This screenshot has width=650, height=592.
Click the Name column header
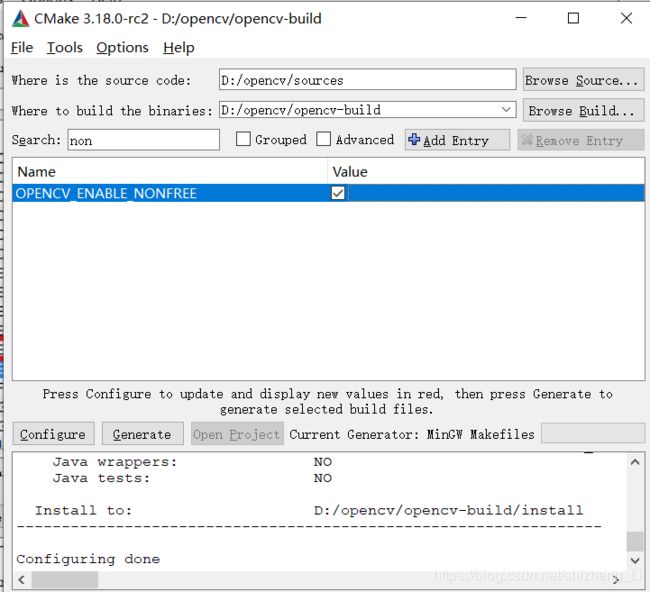click(170, 172)
